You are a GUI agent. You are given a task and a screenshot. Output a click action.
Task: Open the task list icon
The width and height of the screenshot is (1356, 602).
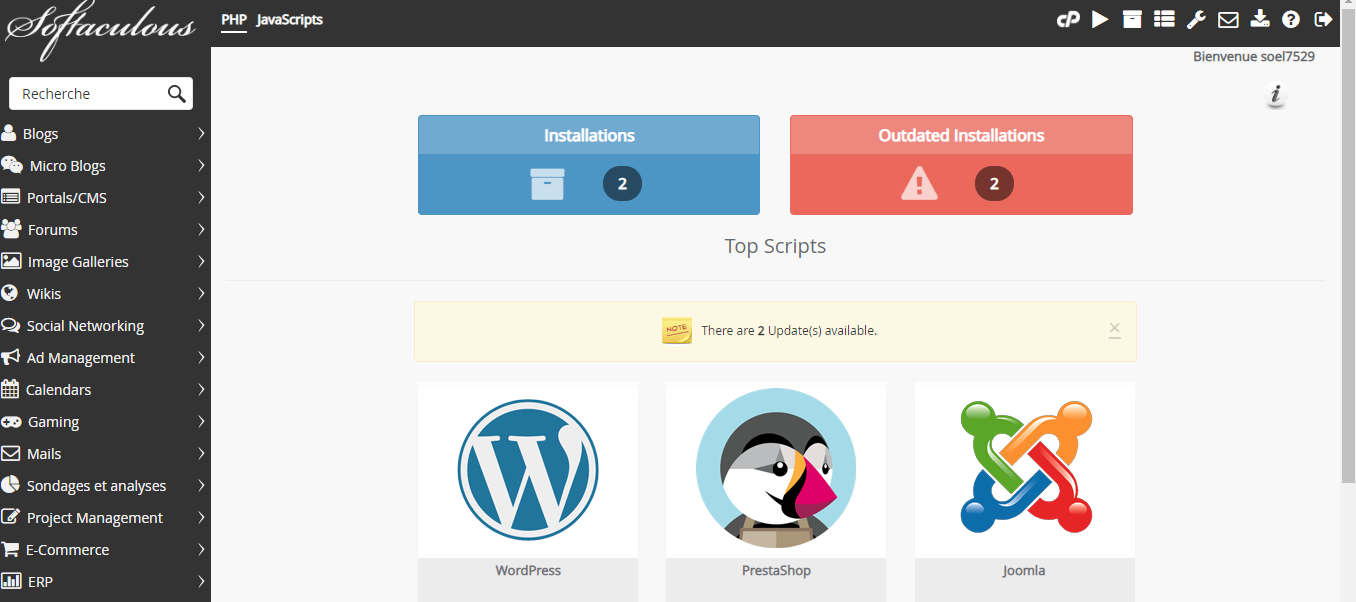1164,19
